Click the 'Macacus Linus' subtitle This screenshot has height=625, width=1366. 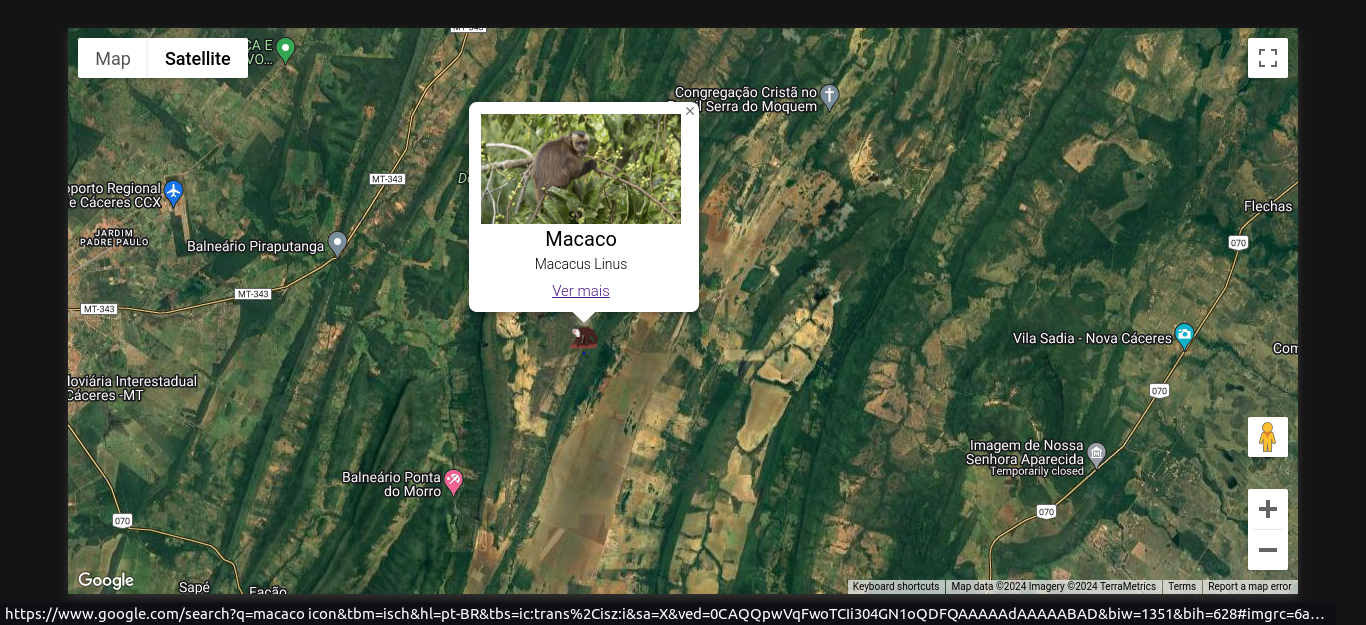click(x=581, y=264)
